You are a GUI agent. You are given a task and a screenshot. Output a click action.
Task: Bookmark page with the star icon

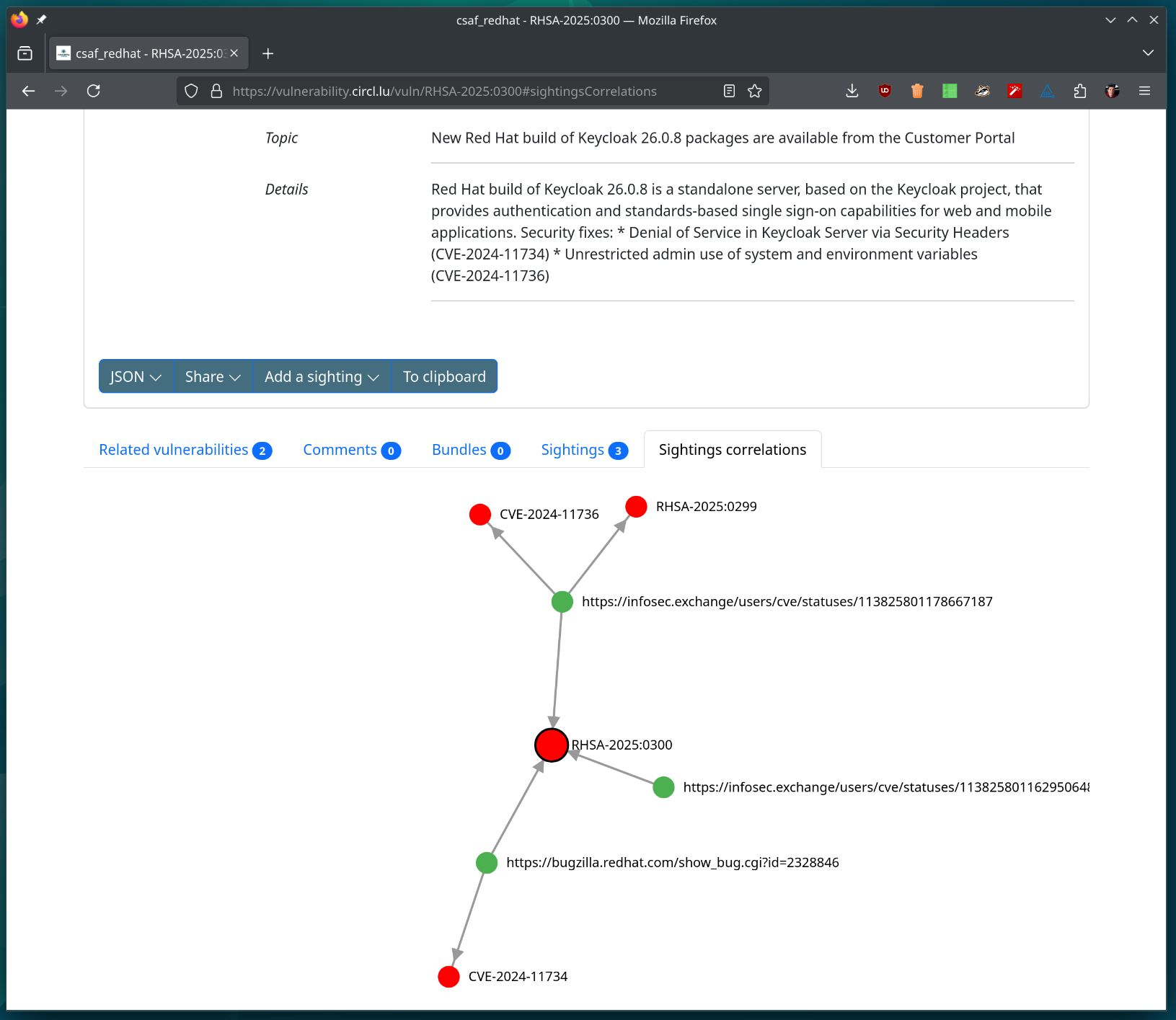tap(754, 91)
